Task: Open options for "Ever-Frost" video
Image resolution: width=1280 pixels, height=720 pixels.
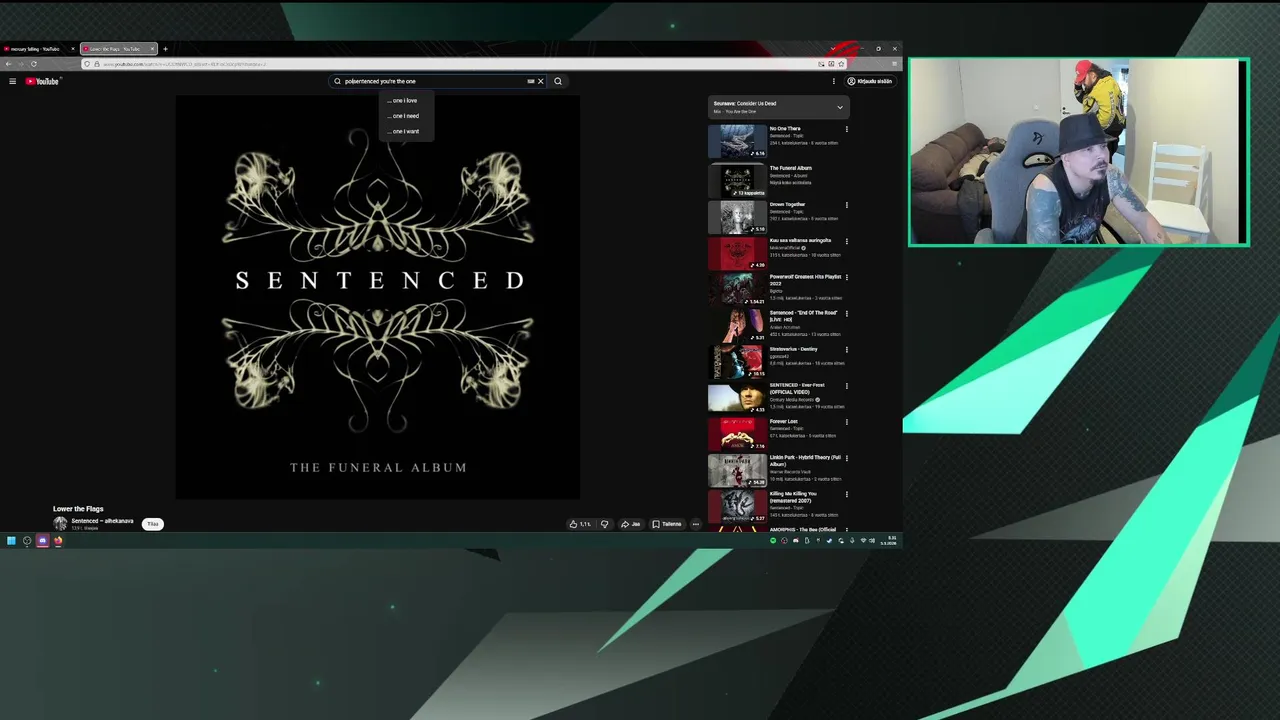Action: tap(847, 386)
